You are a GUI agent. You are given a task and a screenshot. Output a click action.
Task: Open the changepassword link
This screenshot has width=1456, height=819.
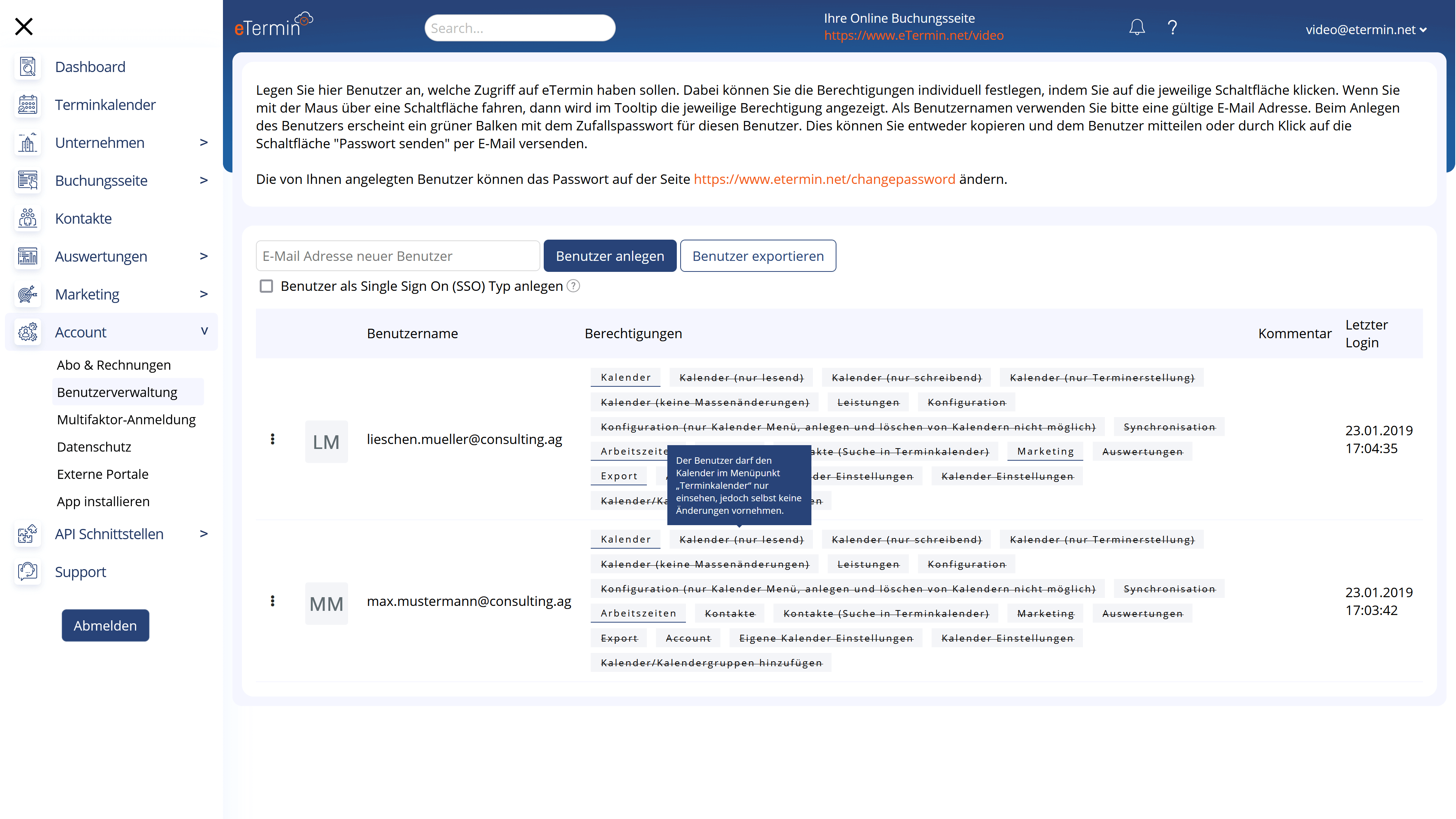click(824, 179)
